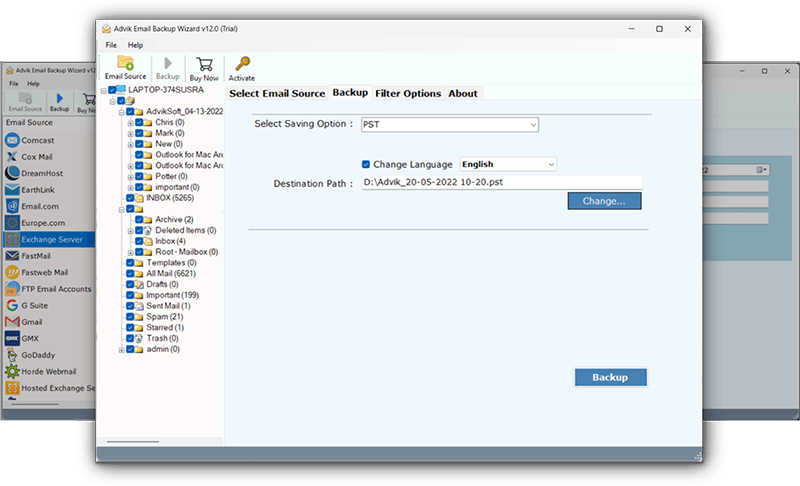Switch to the Filter Options tab
The height and width of the screenshot is (486, 800).
[408, 93]
